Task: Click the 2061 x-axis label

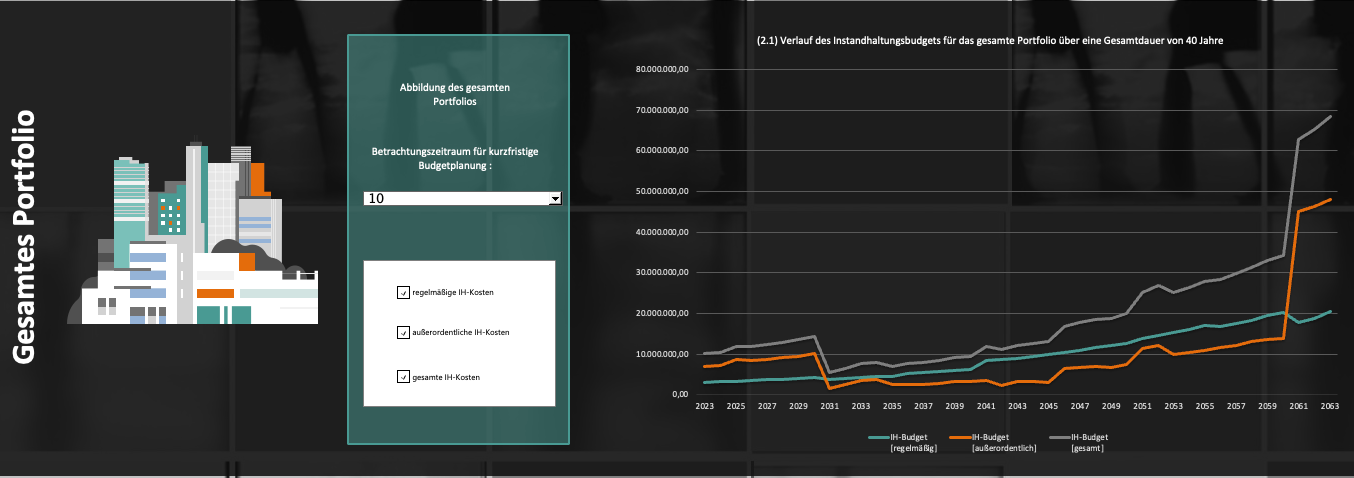Action: point(1299,407)
